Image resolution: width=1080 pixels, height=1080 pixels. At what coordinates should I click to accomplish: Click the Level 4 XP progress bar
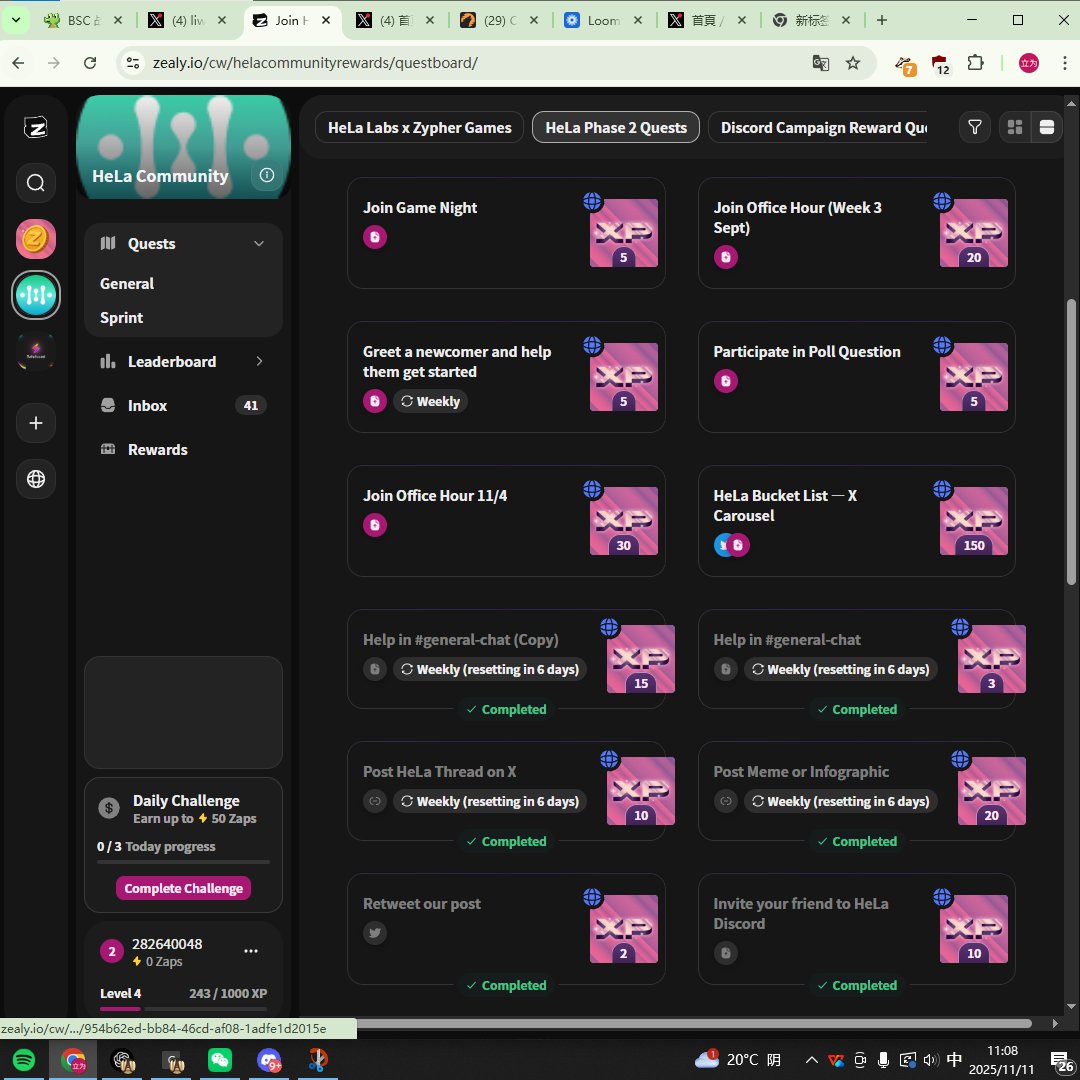pos(183,1009)
